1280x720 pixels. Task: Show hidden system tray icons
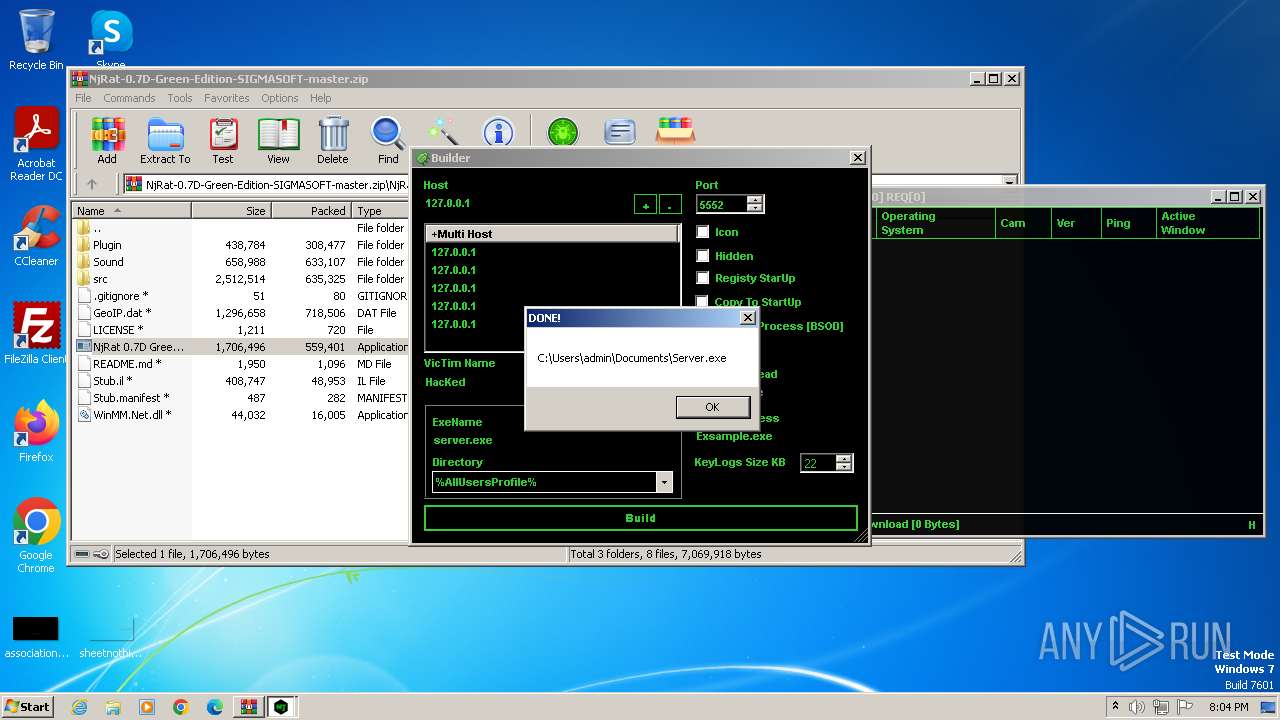[1115, 707]
